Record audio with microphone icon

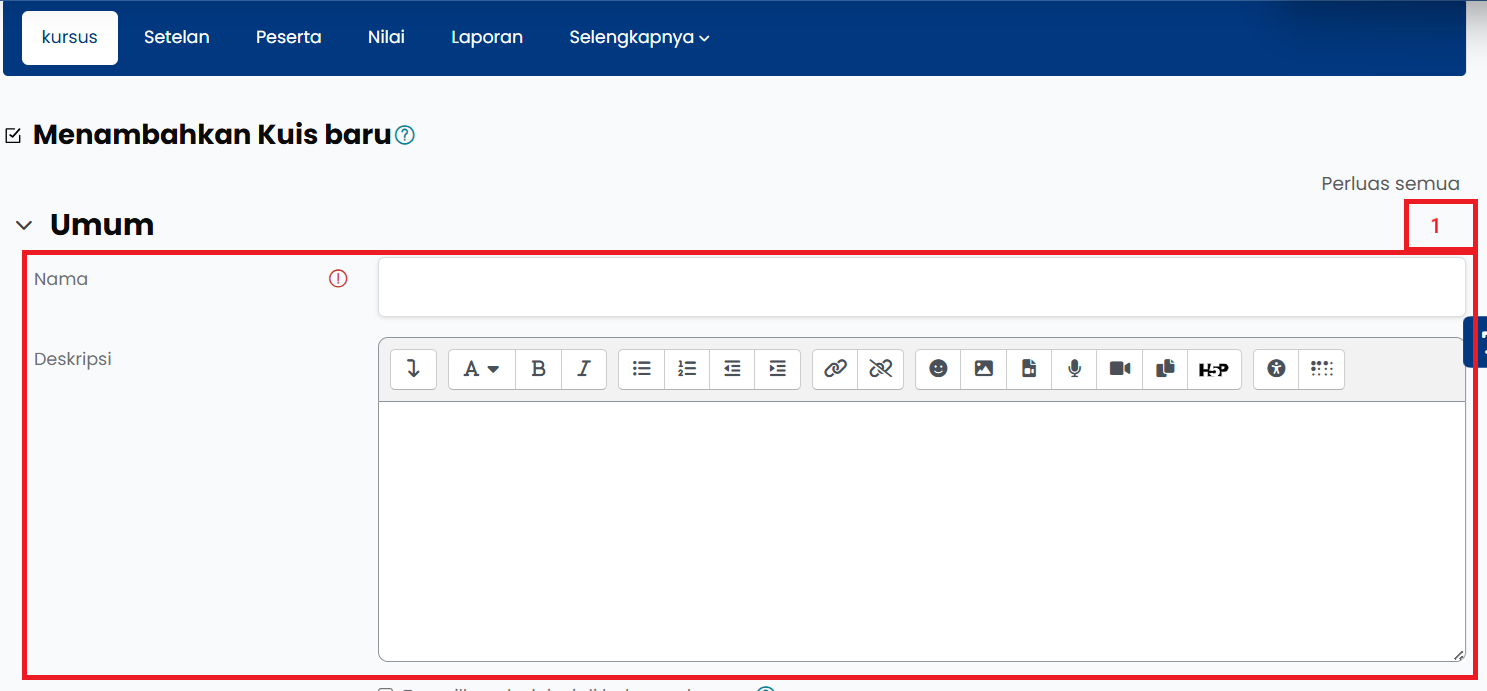pos(1074,369)
